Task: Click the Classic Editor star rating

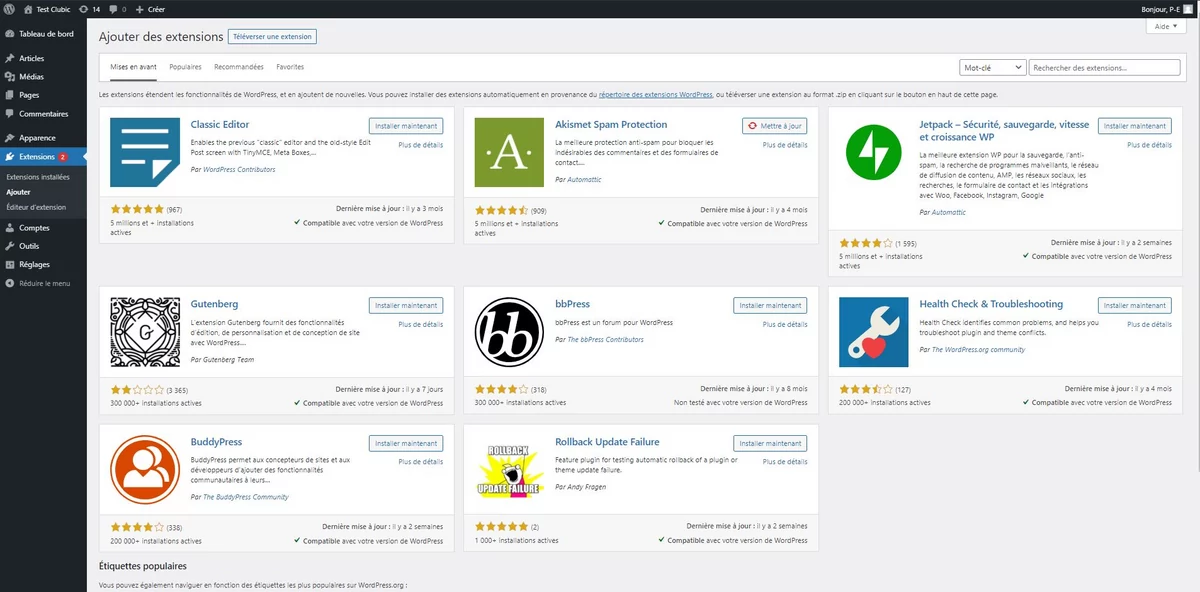Action: coord(137,210)
